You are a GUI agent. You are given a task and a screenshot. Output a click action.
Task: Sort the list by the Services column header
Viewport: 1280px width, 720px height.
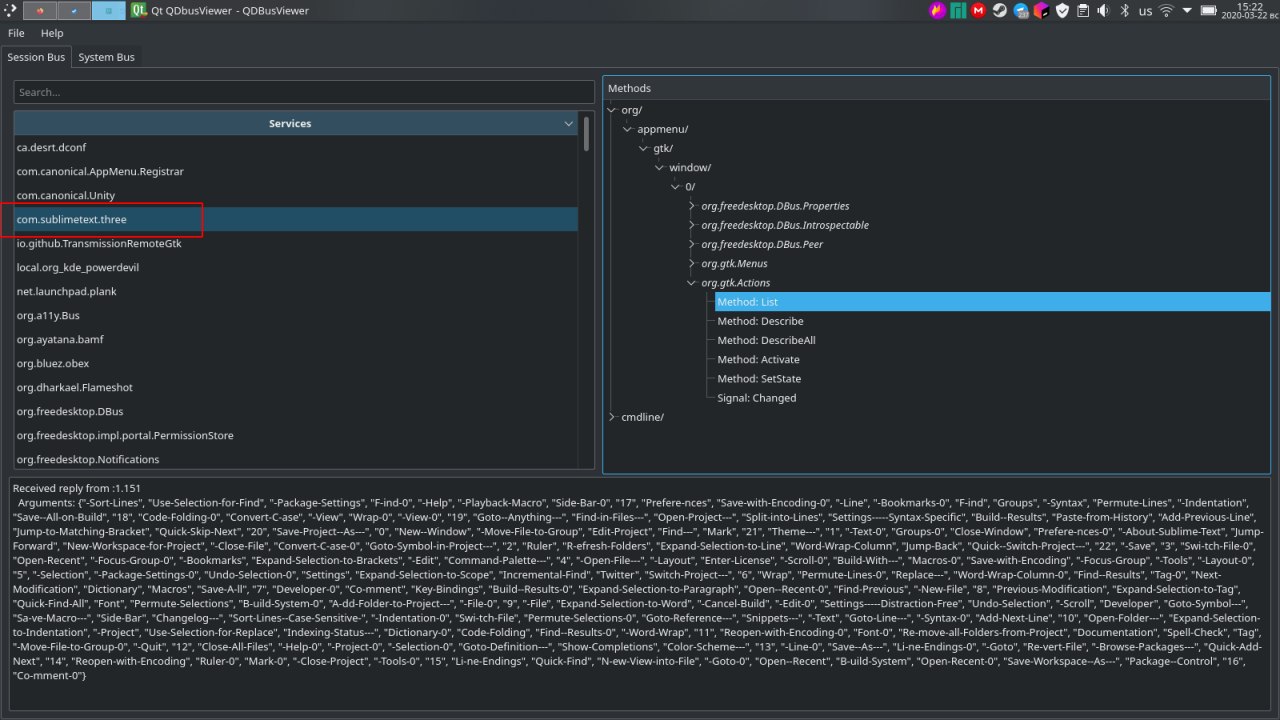tap(295, 123)
